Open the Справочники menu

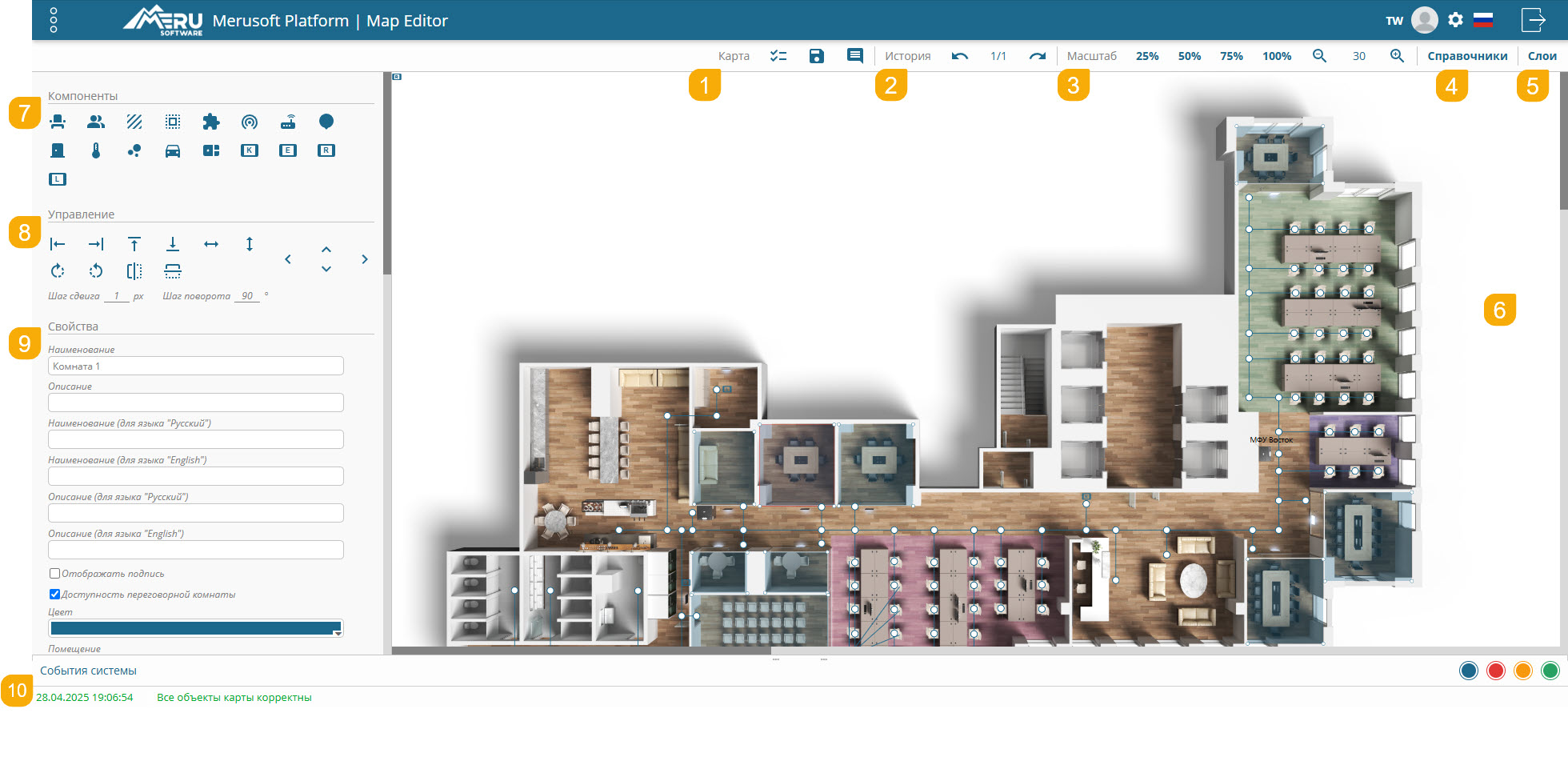point(1467,56)
